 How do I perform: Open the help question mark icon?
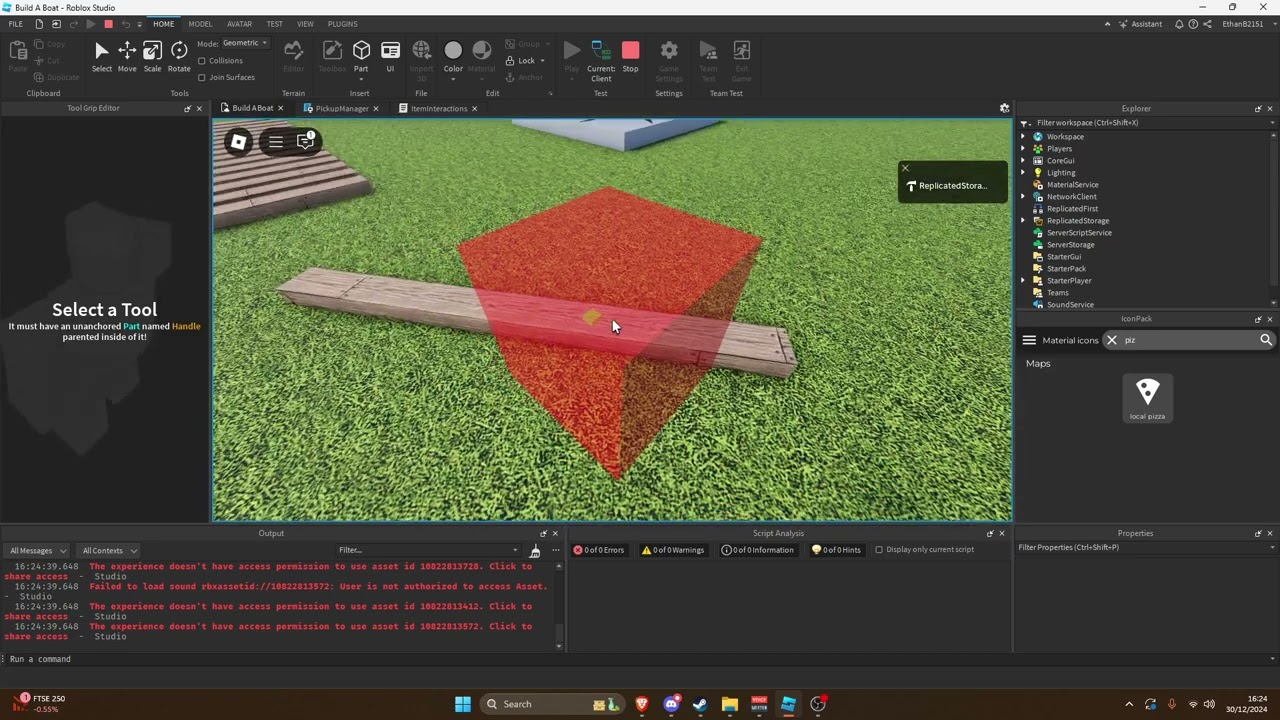[1193, 24]
